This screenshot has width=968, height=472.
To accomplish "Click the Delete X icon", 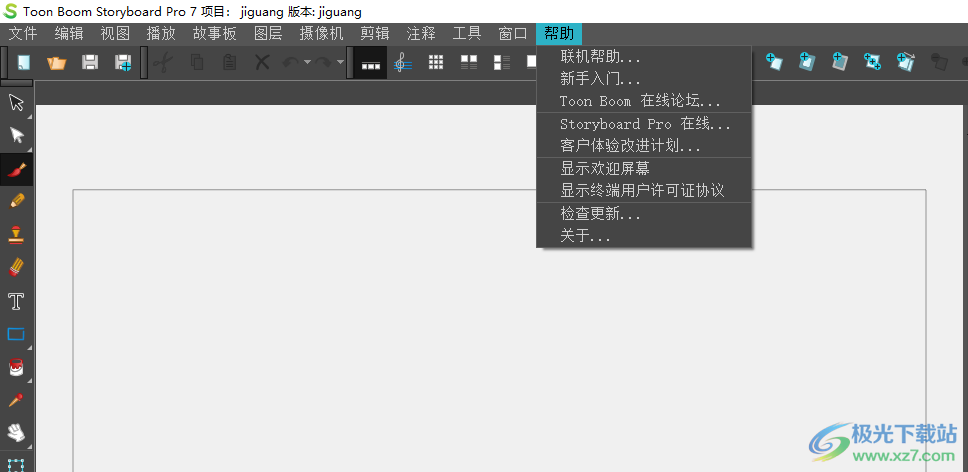I will click(x=262, y=62).
